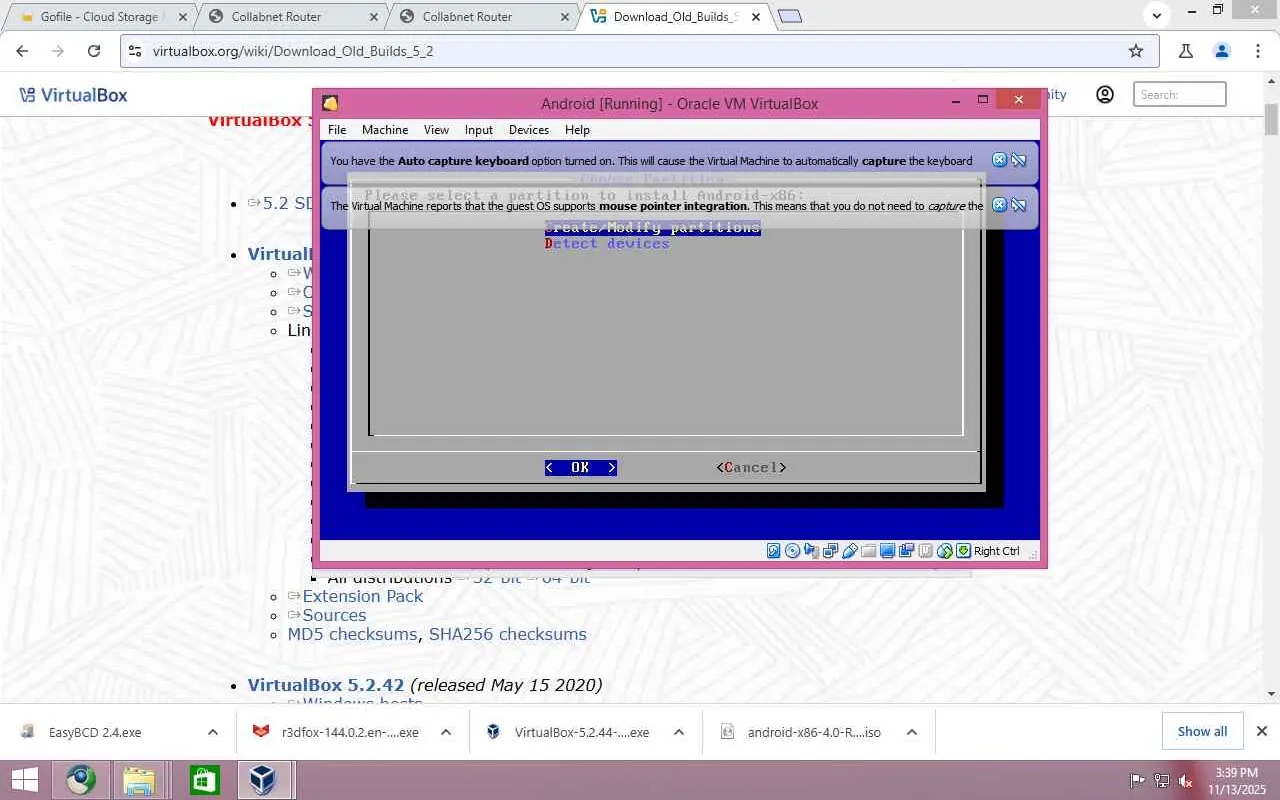
Task: Click the hard disk activity indicator in VirtualBox
Action: [774, 550]
